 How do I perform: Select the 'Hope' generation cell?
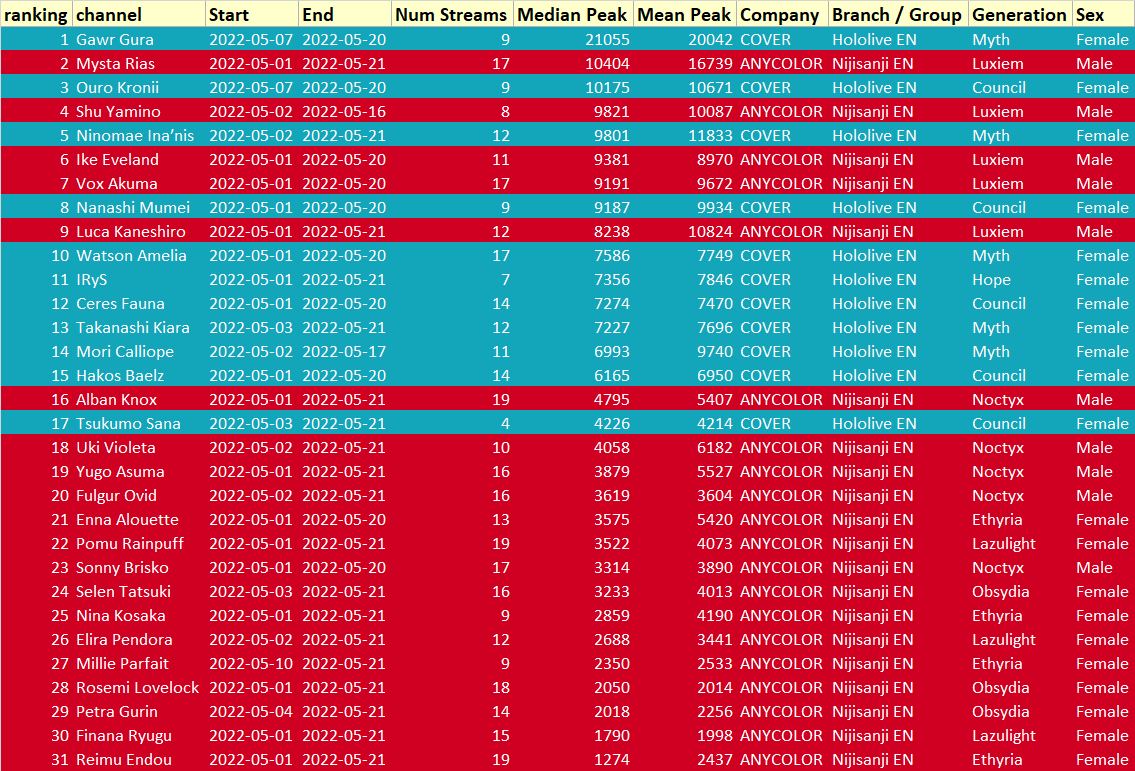(x=992, y=279)
